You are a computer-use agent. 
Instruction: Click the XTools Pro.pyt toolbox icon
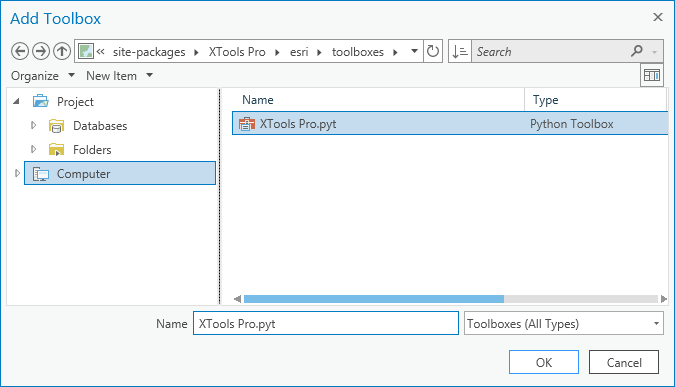click(247, 124)
